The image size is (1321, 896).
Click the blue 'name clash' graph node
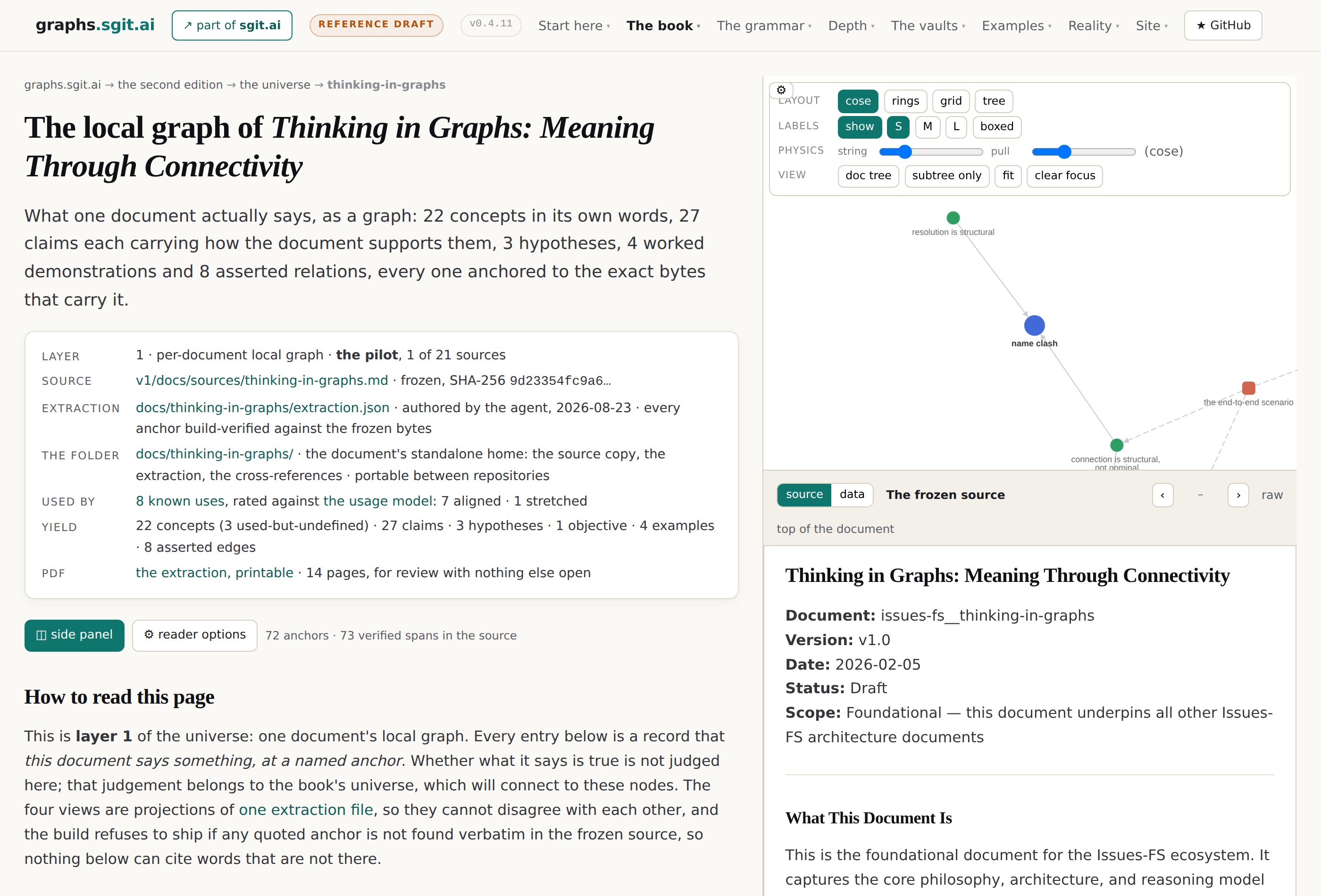click(x=1034, y=325)
